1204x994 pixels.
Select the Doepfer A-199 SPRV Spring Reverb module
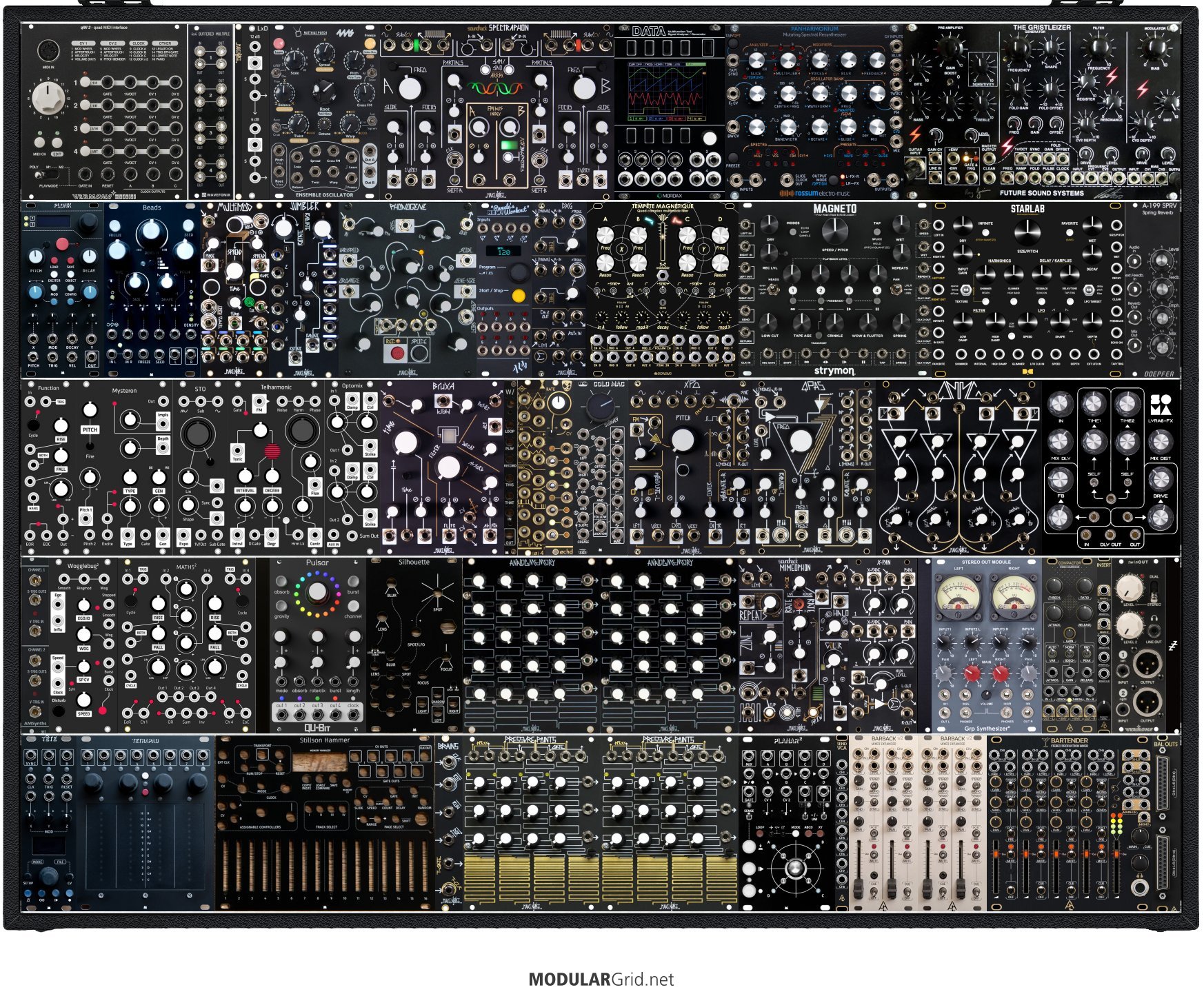(1153, 290)
